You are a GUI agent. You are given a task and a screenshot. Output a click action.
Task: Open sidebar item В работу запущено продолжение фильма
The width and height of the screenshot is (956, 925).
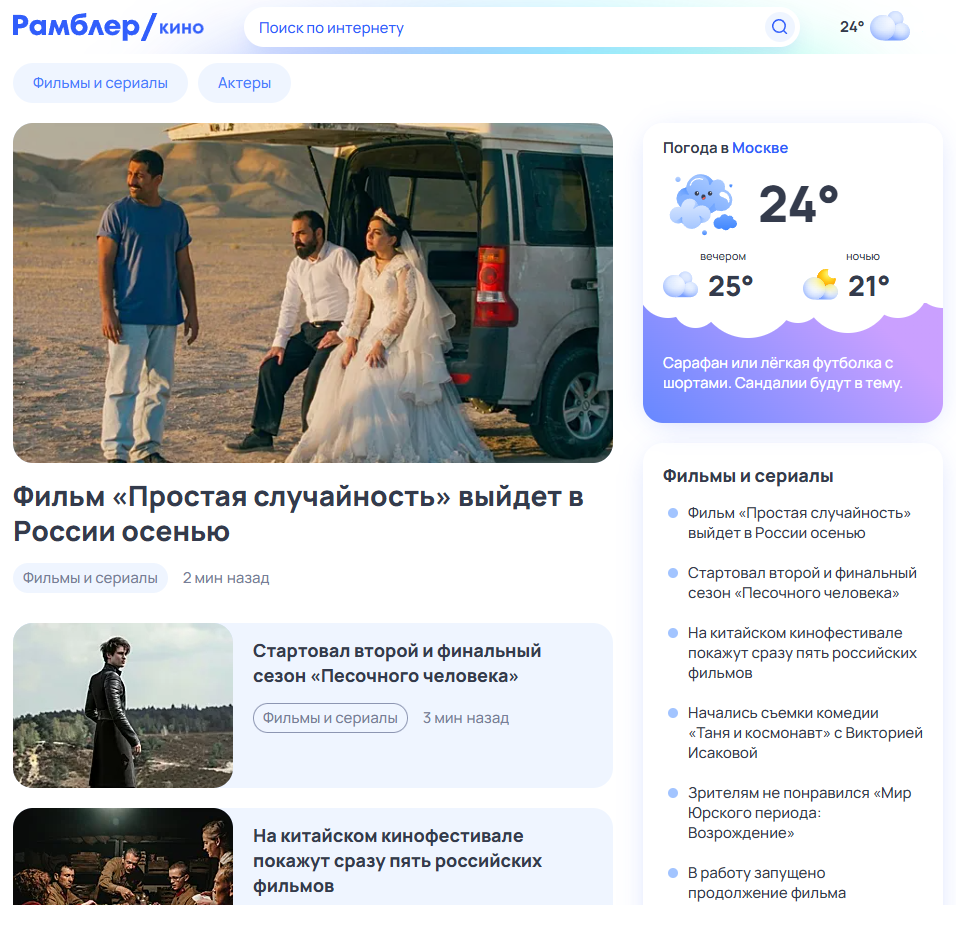tap(767, 883)
